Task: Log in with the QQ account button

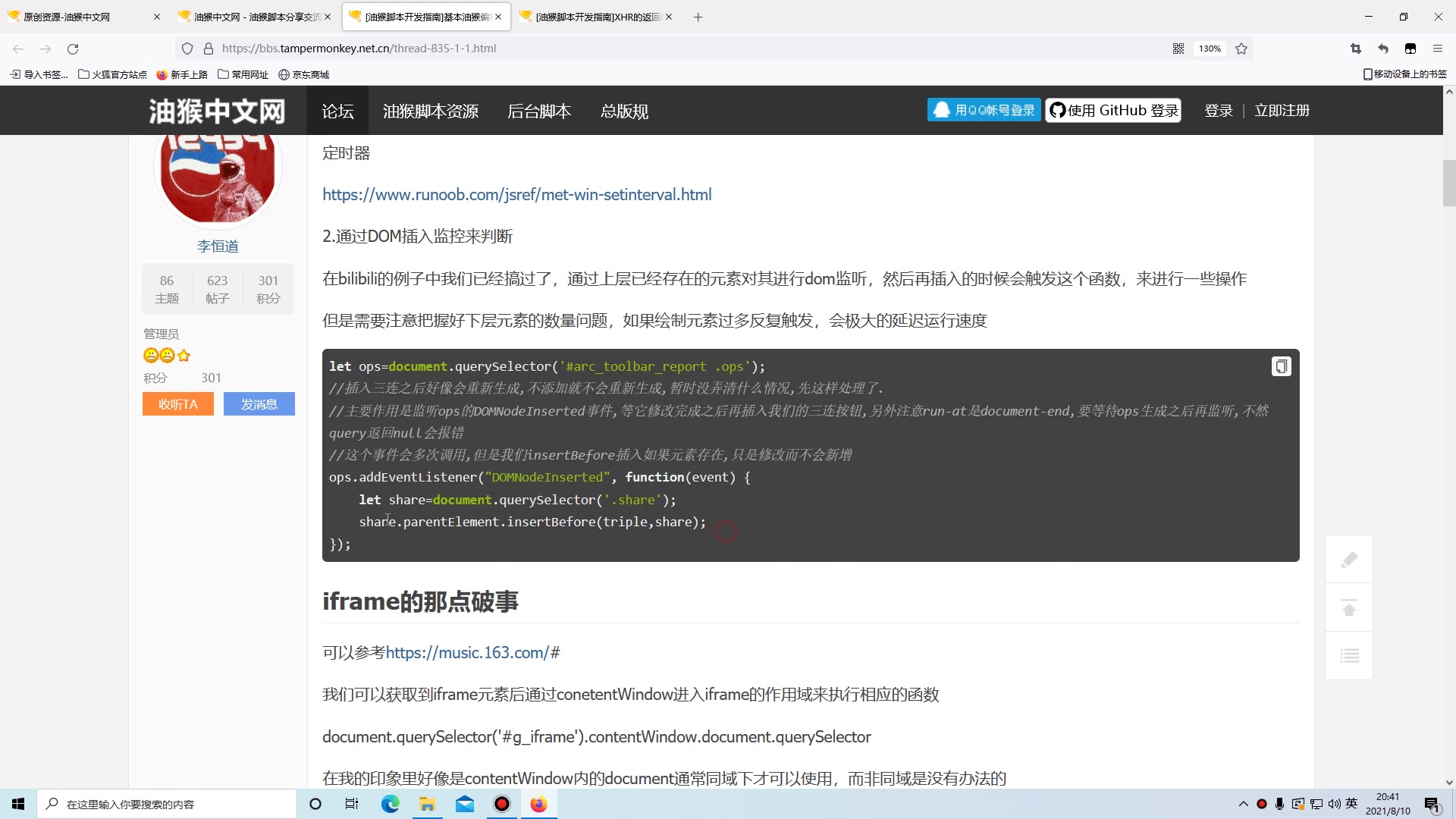Action: (984, 110)
